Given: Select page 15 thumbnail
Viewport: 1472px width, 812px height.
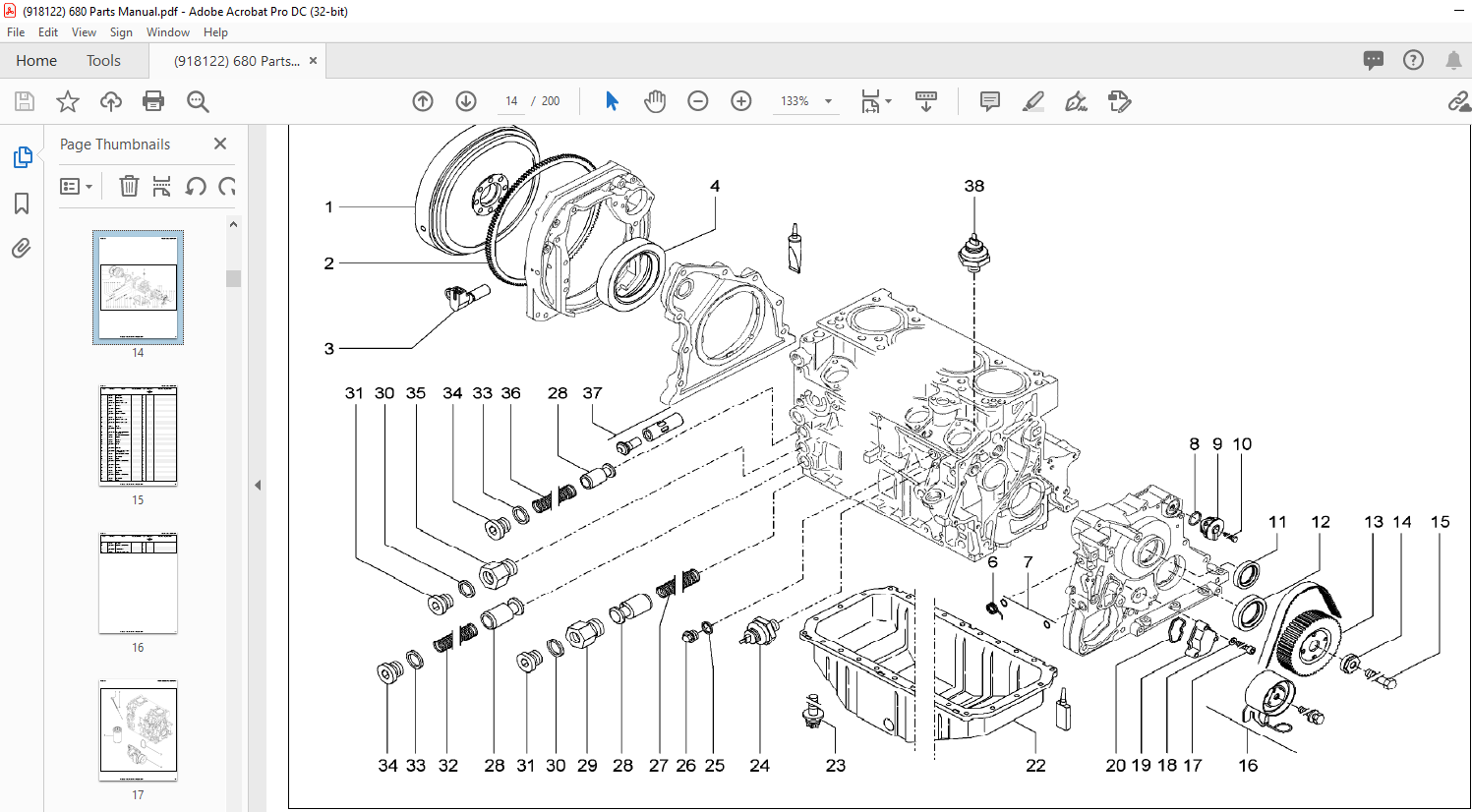Looking at the screenshot, I should pyautogui.click(x=138, y=435).
